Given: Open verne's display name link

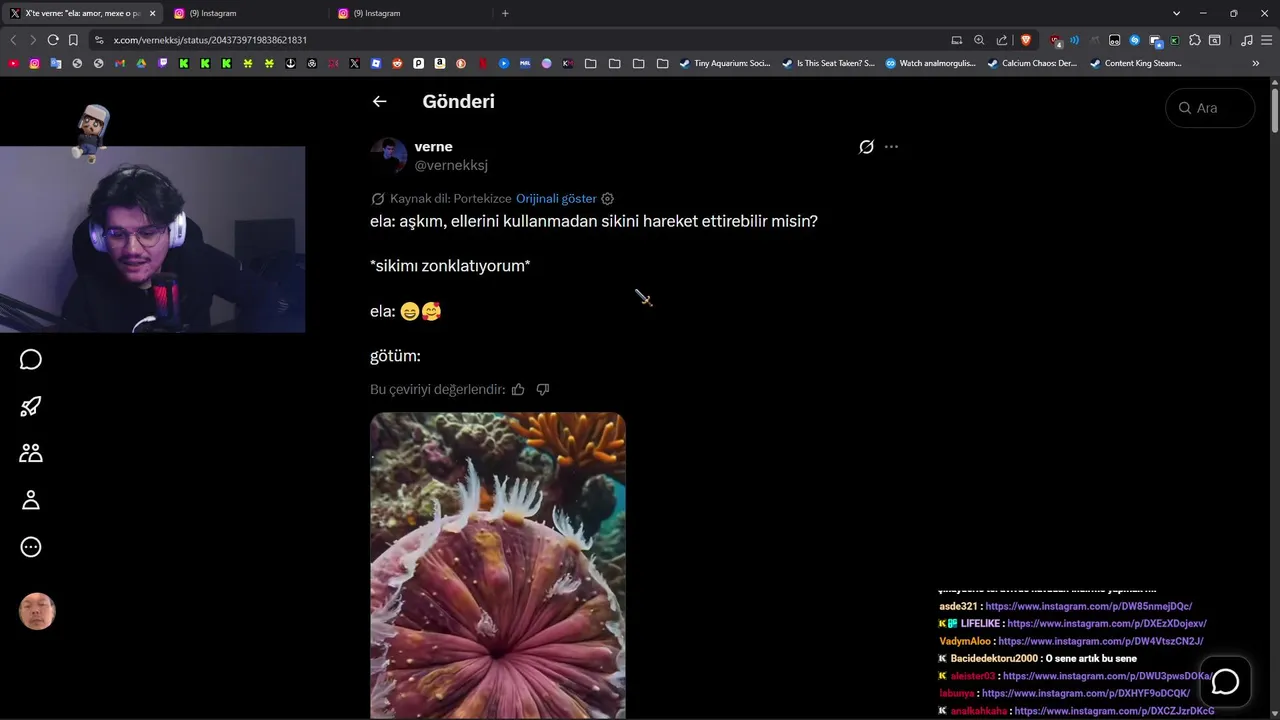Looking at the screenshot, I should tap(433, 147).
